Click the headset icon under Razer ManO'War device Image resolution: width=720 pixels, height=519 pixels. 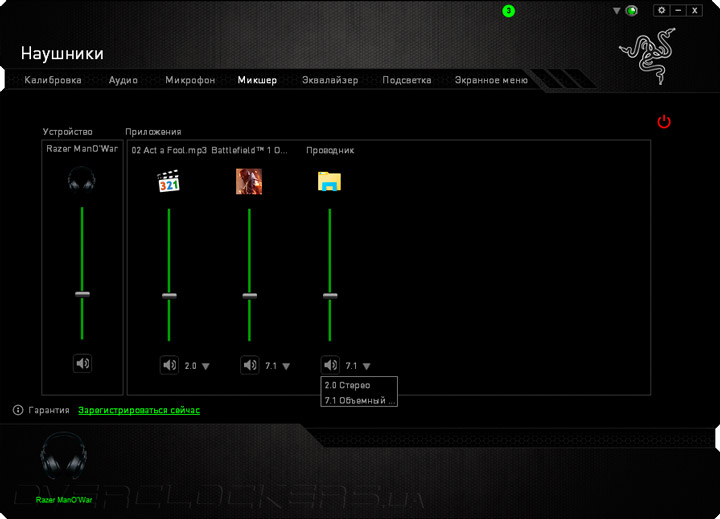[82, 179]
